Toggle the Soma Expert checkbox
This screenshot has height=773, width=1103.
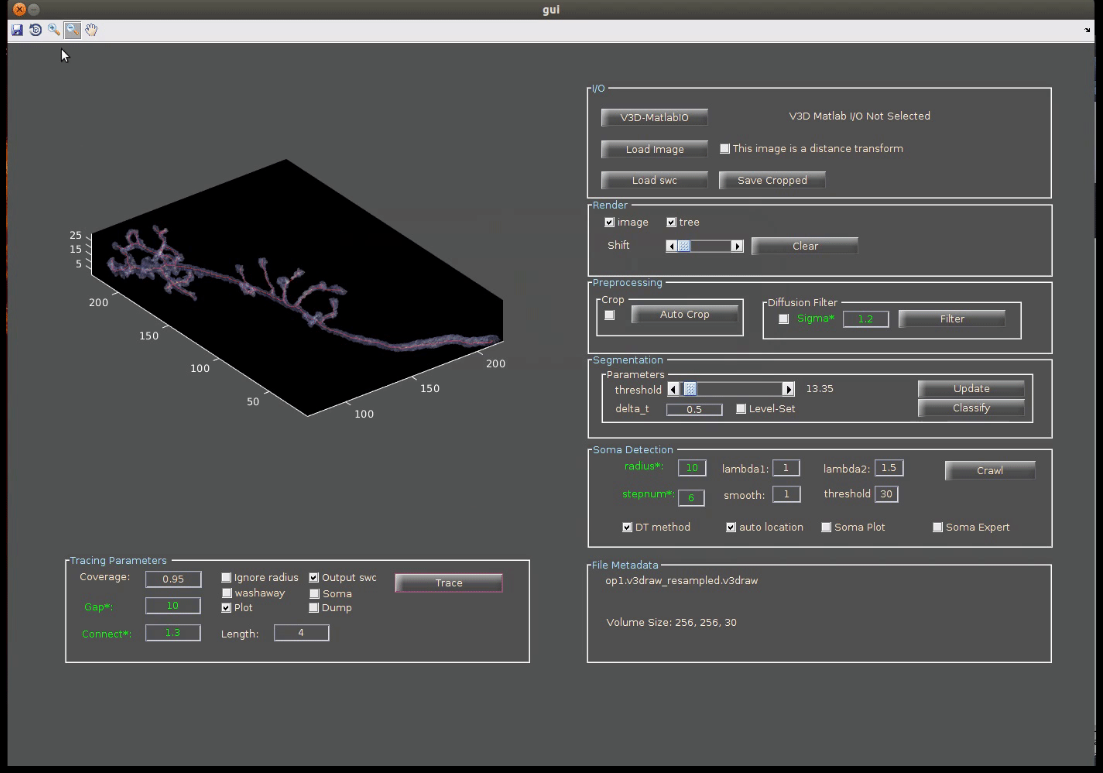[x=938, y=527]
